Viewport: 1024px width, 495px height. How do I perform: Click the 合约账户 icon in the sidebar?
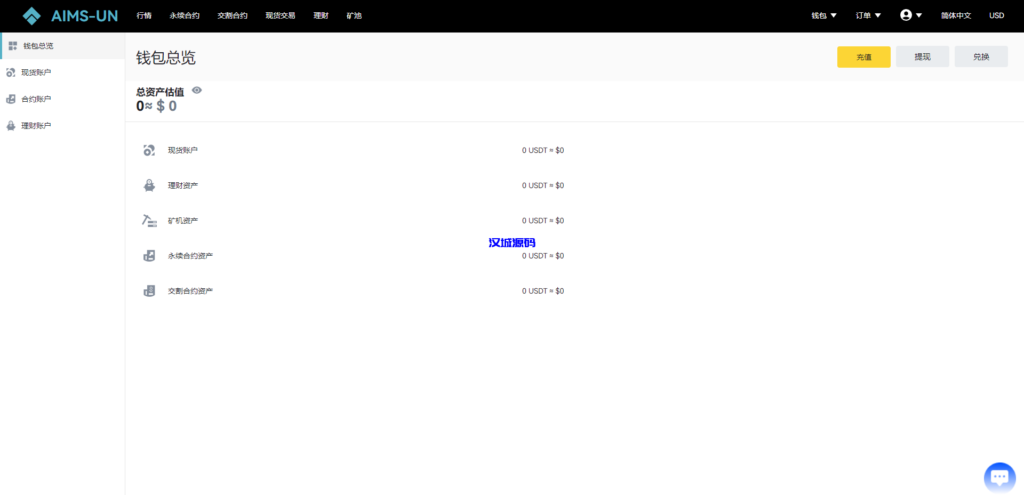click(11, 99)
